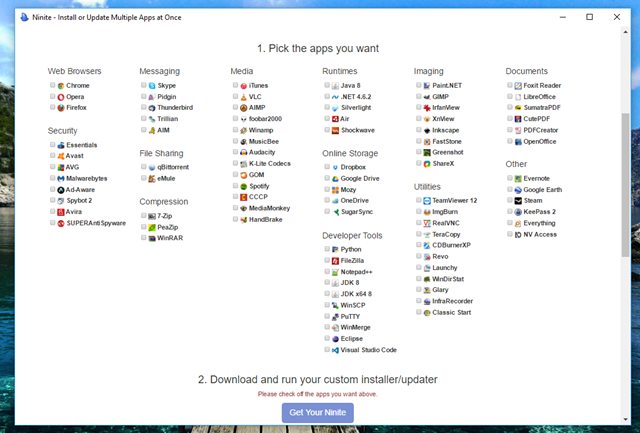
Task: Click the Spotify icon
Action: point(244,187)
